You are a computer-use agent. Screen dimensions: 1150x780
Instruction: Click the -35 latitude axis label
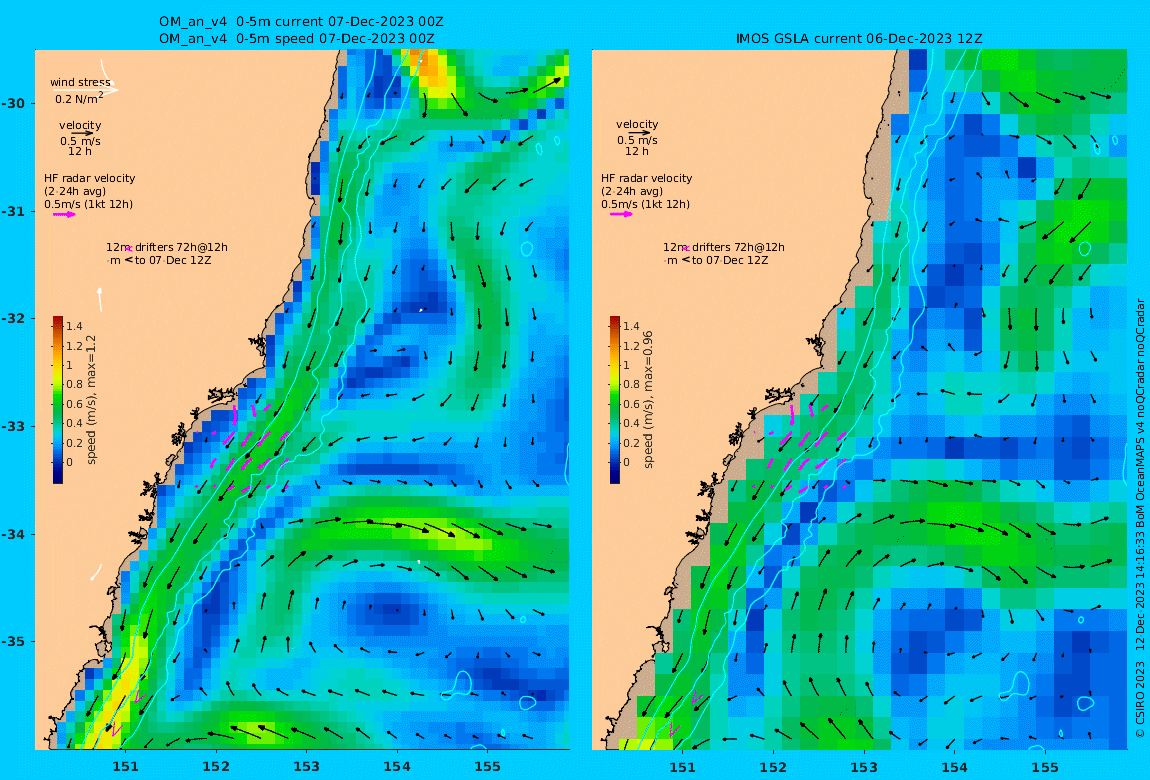[x=12, y=642]
